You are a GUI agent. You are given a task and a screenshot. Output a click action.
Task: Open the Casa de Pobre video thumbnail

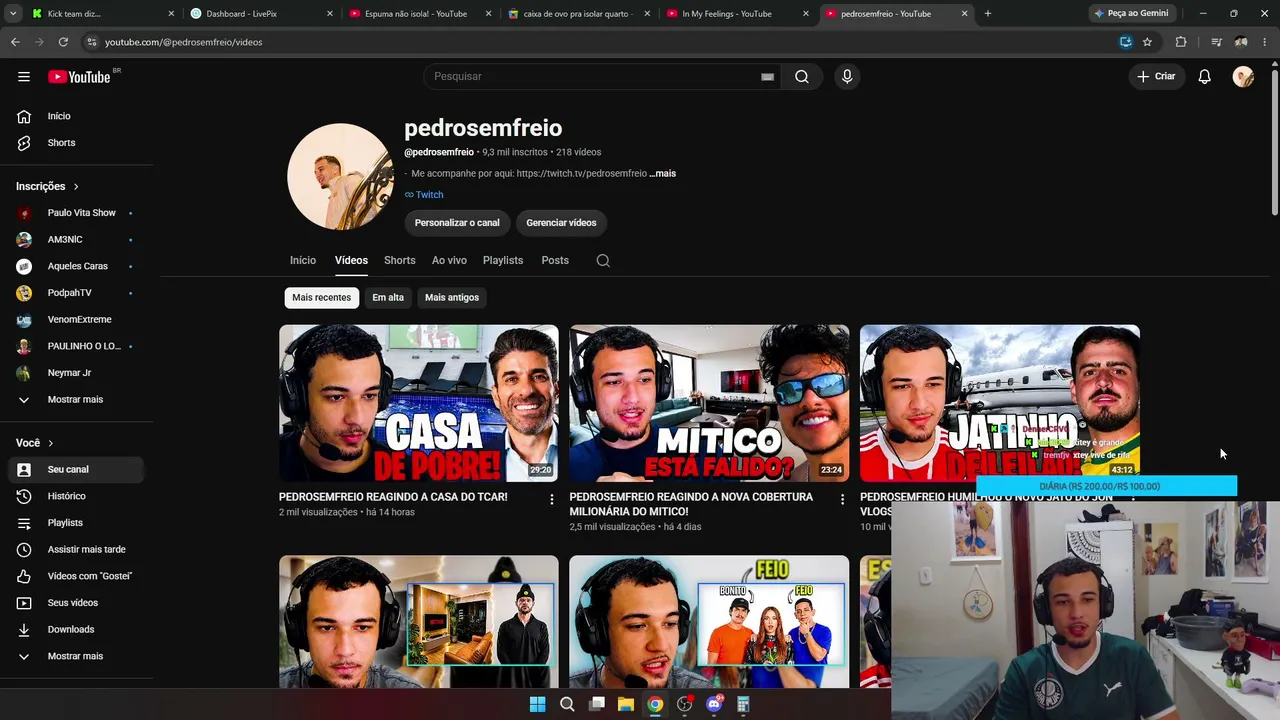click(419, 403)
